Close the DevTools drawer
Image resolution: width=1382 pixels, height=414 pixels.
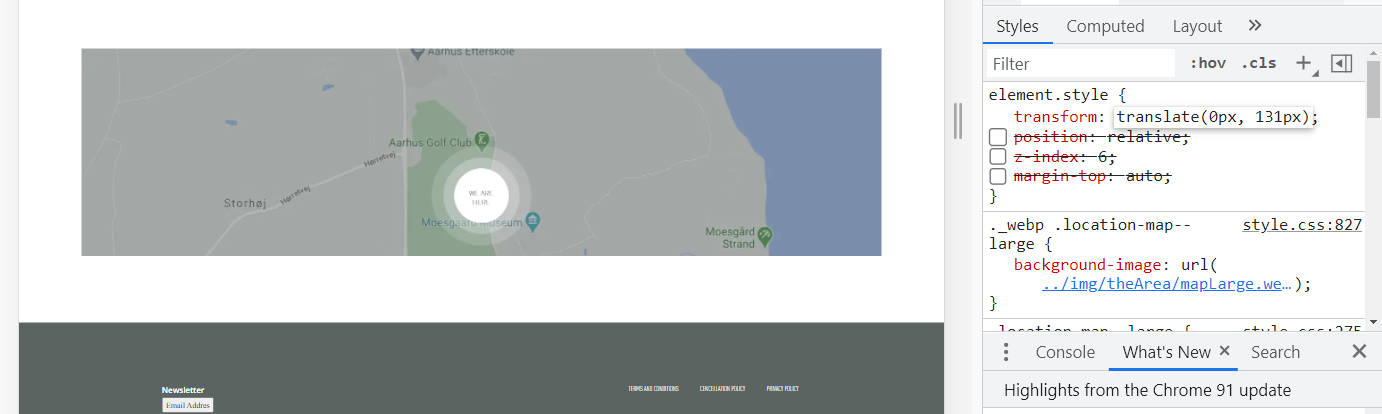pos(1359,352)
